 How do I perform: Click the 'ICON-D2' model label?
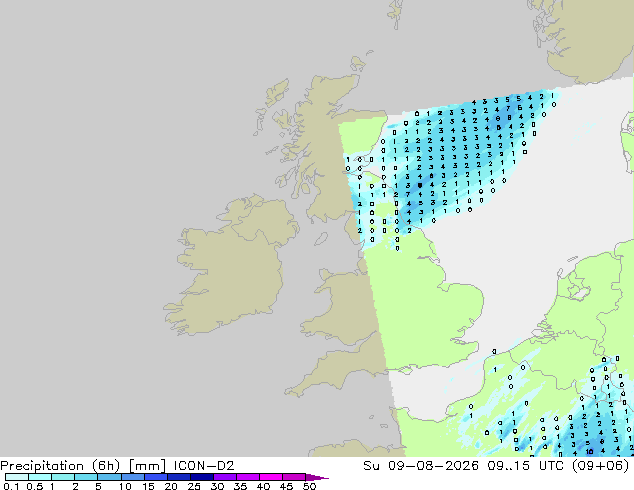pos(204,466)
